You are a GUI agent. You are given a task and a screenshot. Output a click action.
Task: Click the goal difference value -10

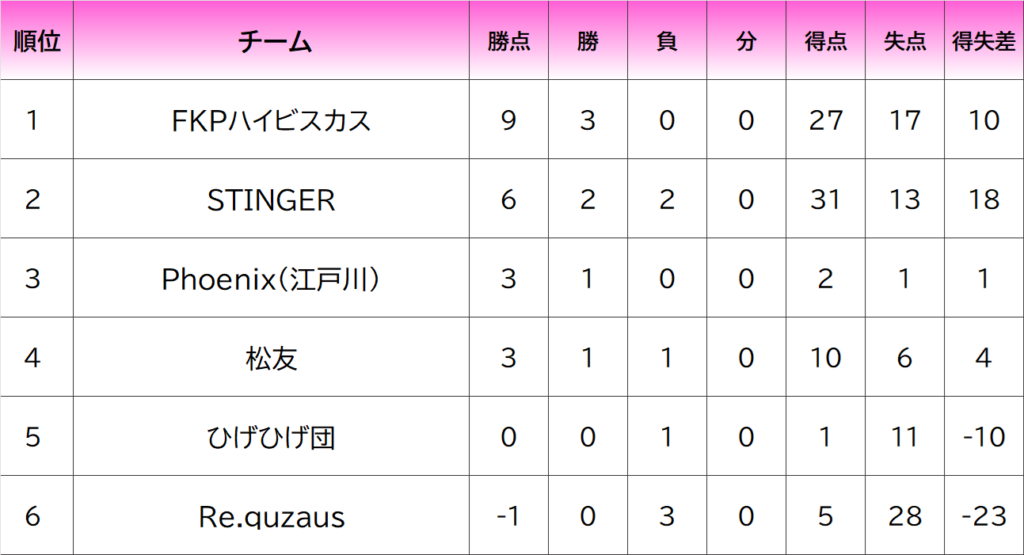coord(984,437)
